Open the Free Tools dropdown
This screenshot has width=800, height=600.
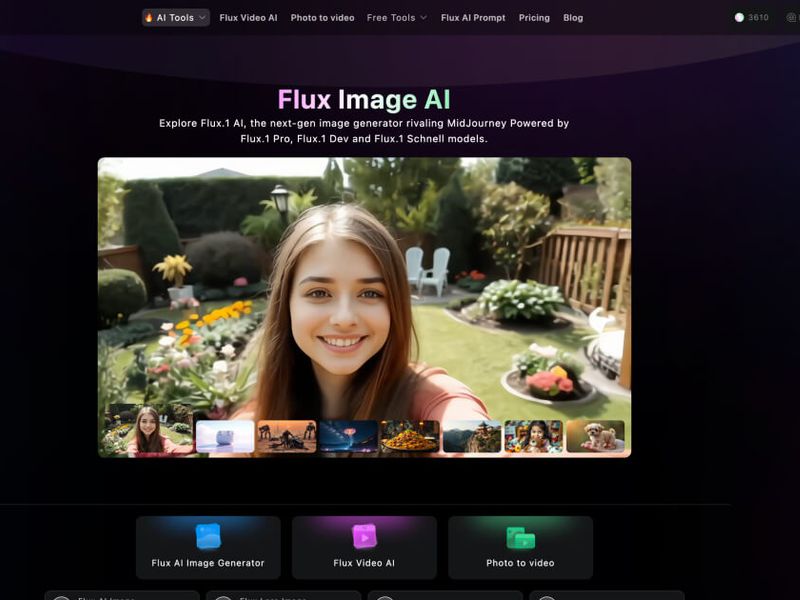coord(396,17)
